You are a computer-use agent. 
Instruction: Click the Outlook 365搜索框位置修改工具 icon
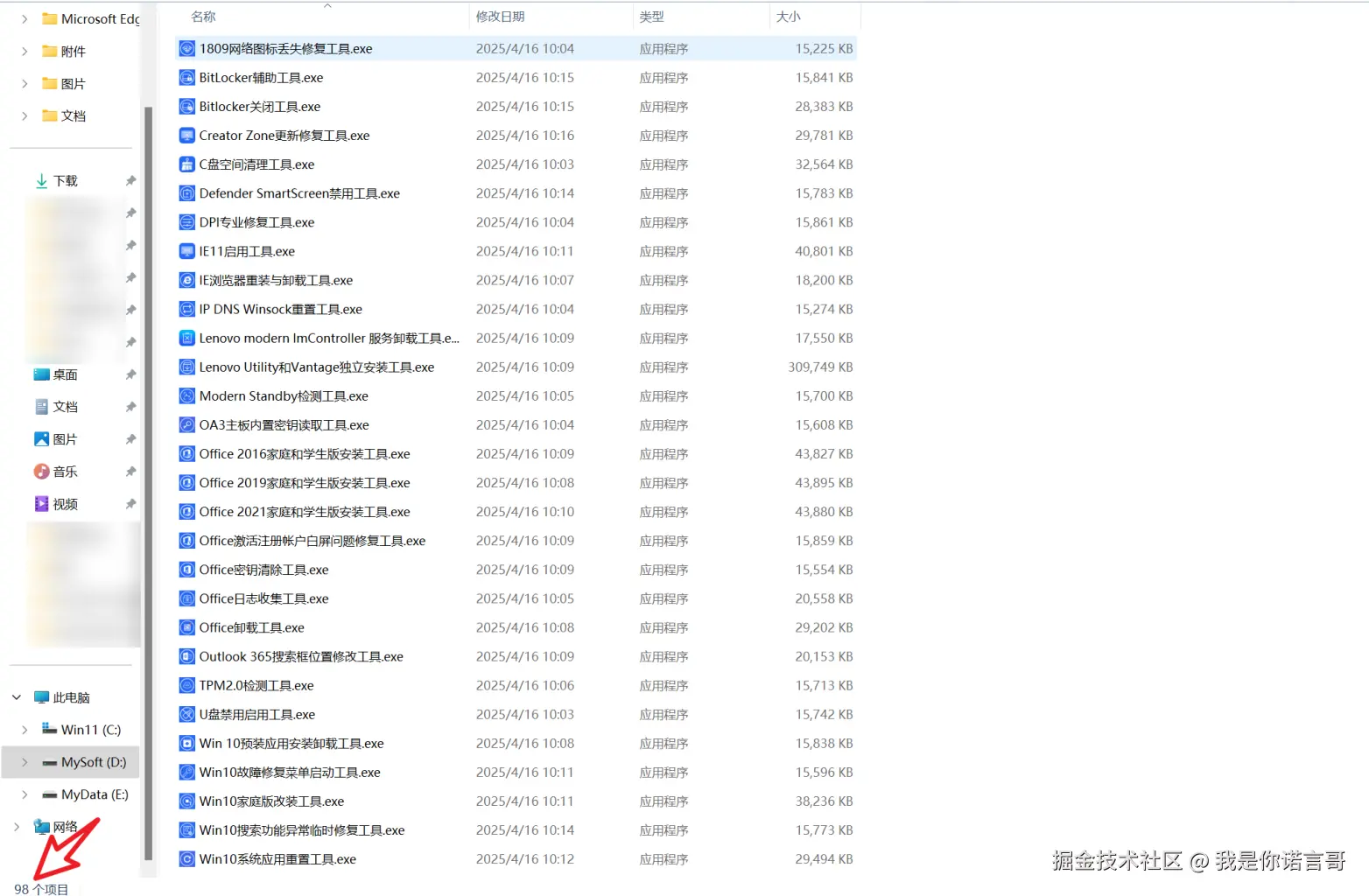[186, 656]
